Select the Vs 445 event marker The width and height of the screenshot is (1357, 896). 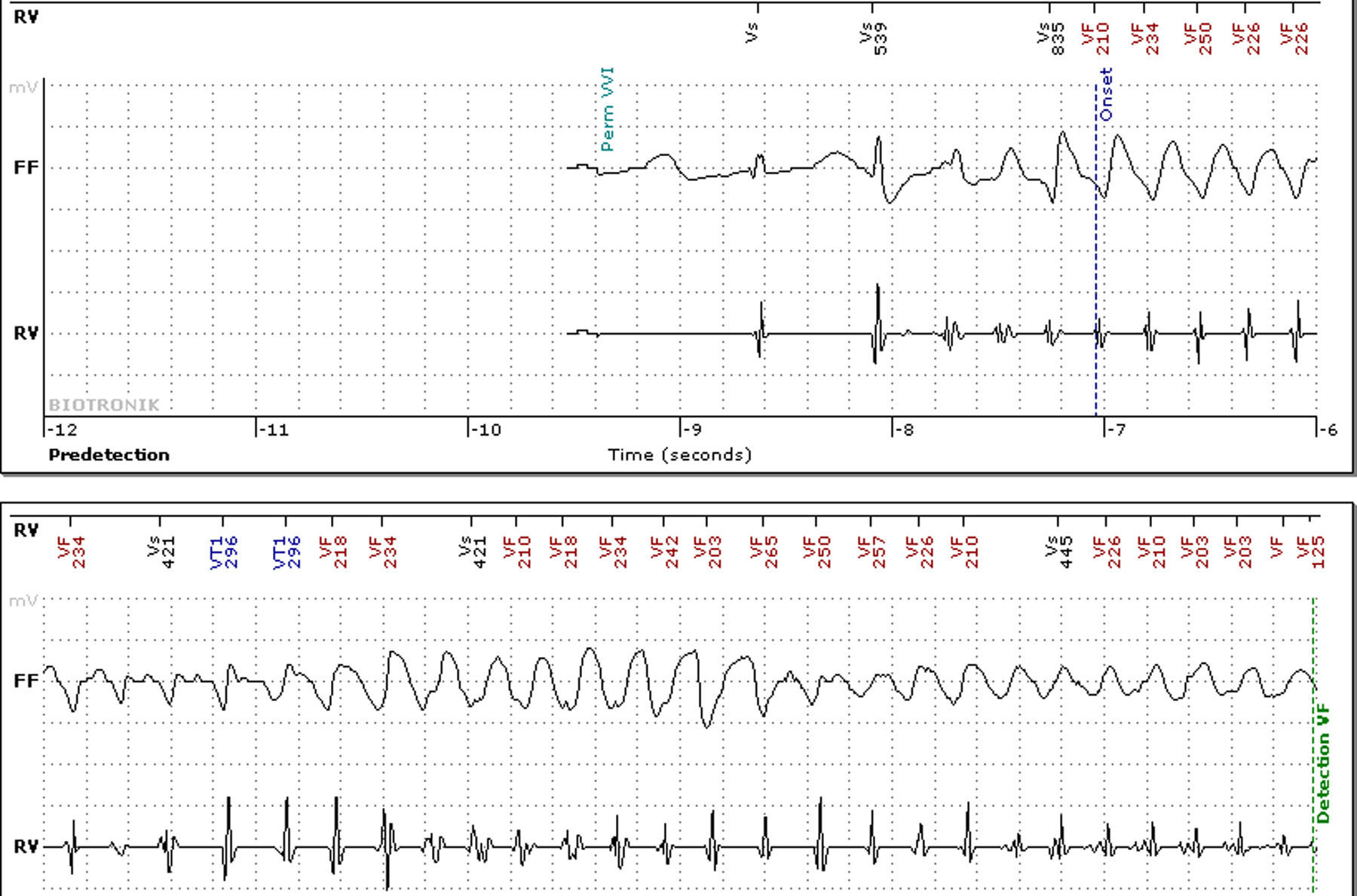point(1060,551)
